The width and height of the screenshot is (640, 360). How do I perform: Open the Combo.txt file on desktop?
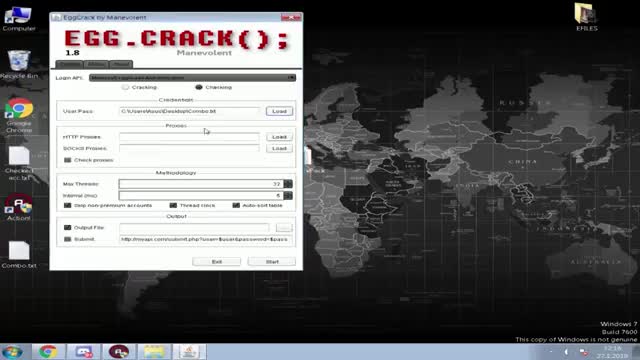tap(19, 254)
